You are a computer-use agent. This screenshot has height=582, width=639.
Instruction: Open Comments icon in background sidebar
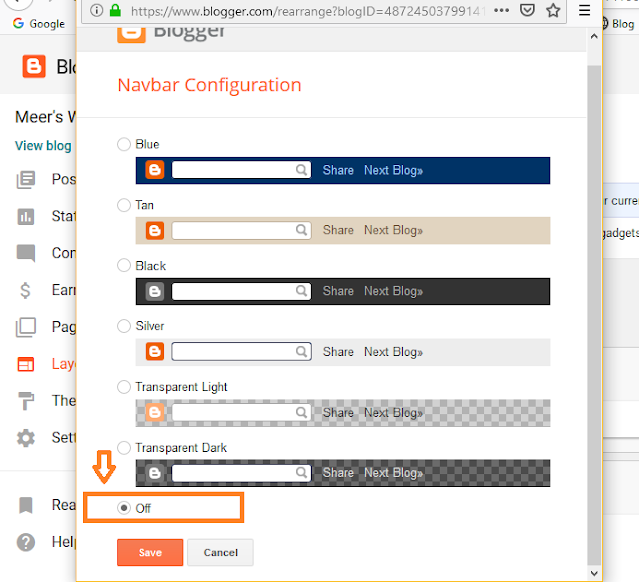pyautogui.click(x=26, y=253)
